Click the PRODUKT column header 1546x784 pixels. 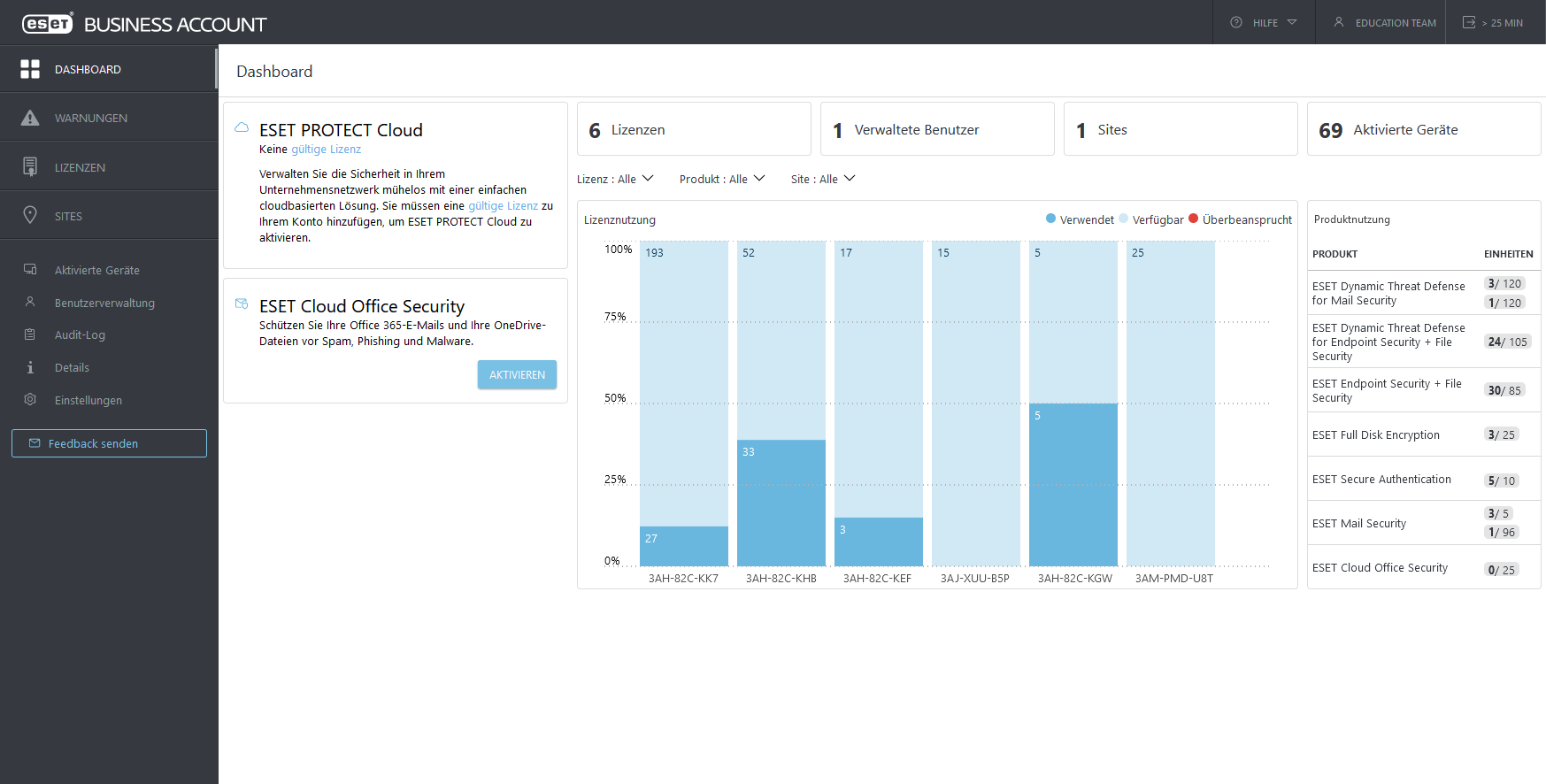[x=1334, y=254]
